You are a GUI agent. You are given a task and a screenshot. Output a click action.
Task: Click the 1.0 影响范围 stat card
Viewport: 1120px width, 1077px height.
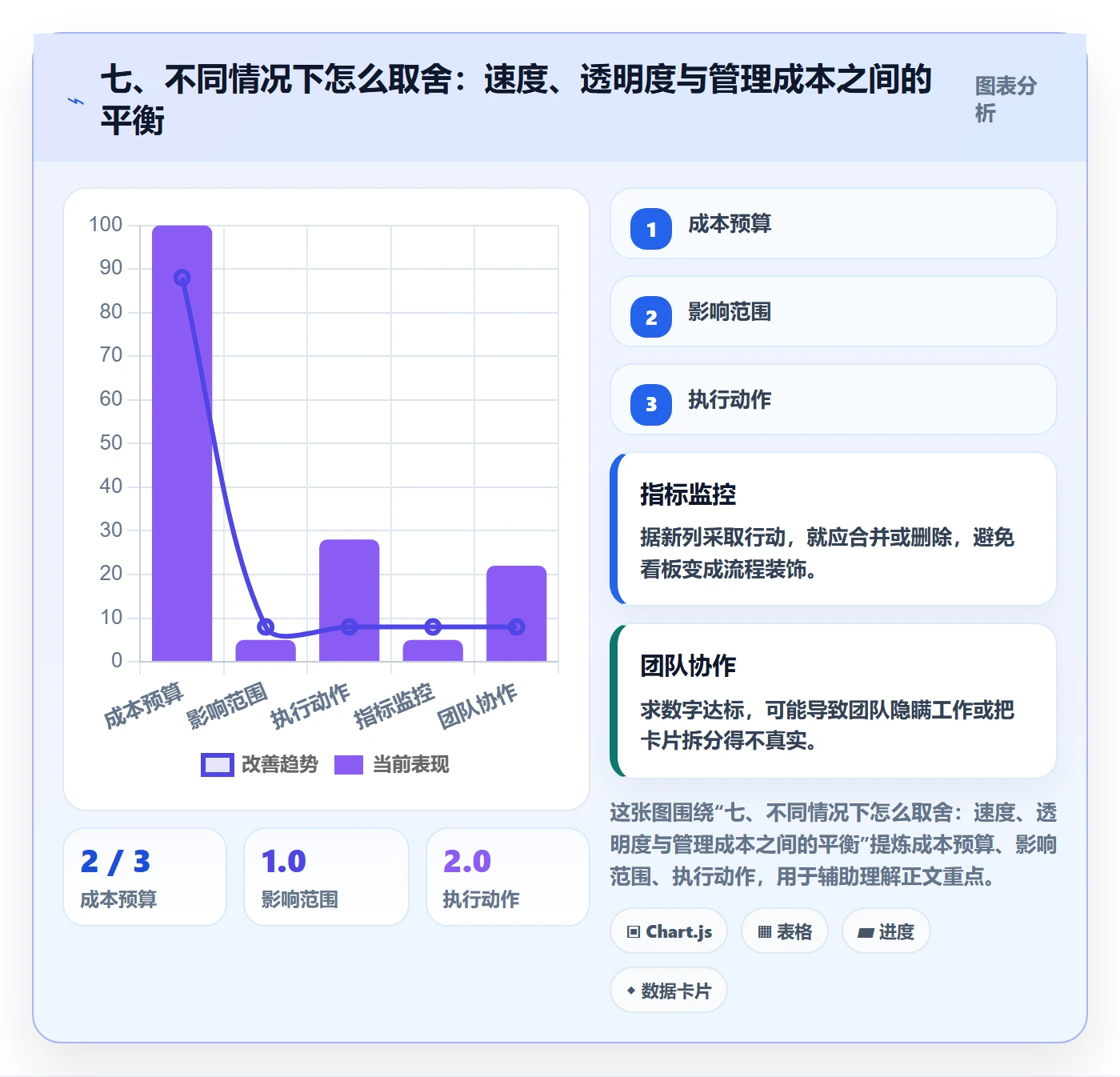pos(326,877)
